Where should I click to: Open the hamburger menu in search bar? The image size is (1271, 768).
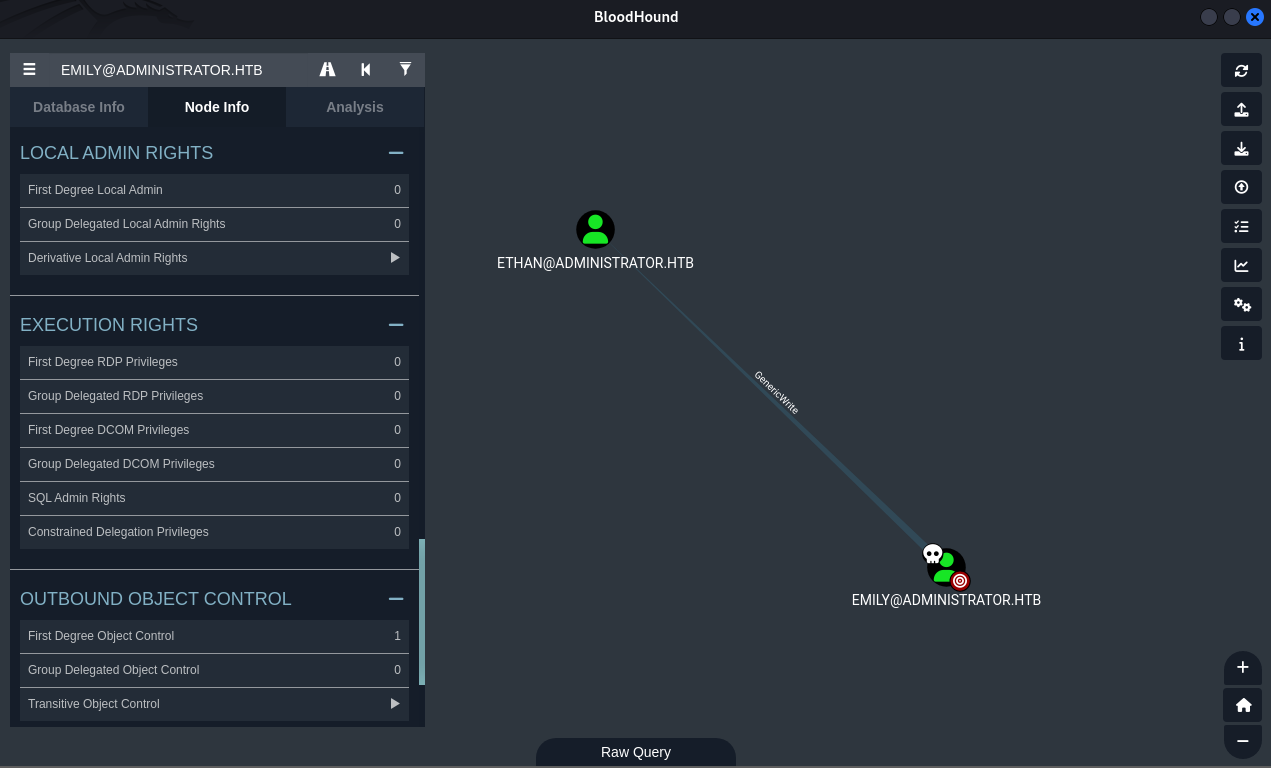[30, 70]
